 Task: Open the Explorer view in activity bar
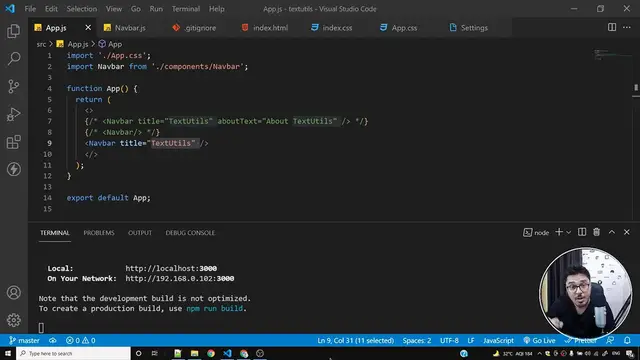(13, 31)
